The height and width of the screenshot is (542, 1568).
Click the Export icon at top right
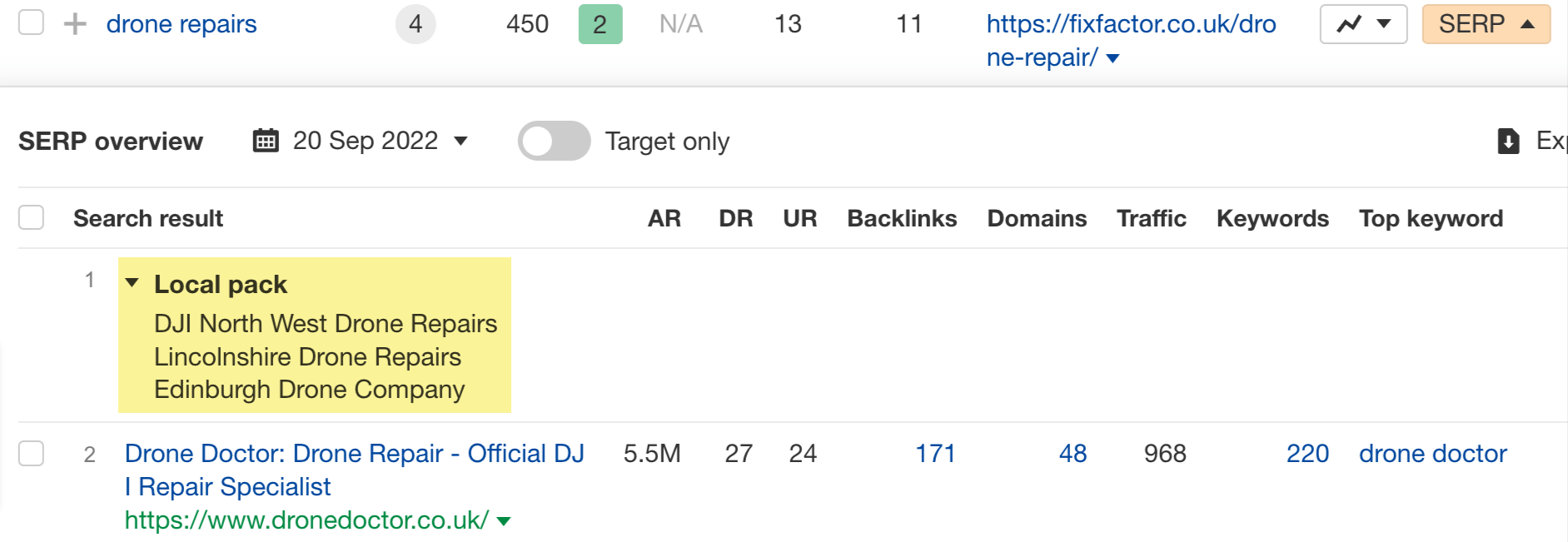[x=1509, y=141]
